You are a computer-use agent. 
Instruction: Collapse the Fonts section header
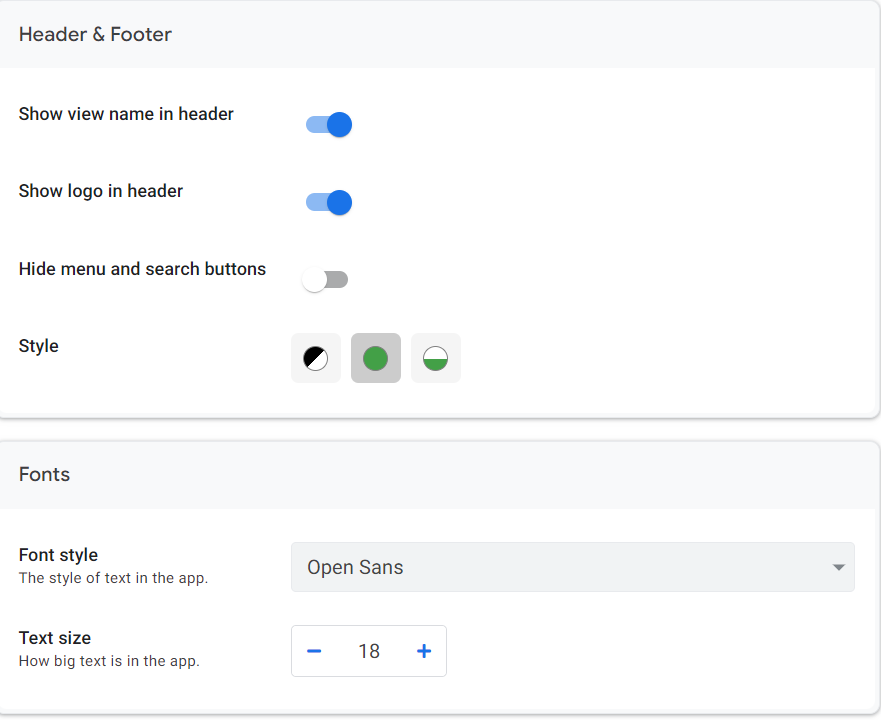tap(44, 474)
